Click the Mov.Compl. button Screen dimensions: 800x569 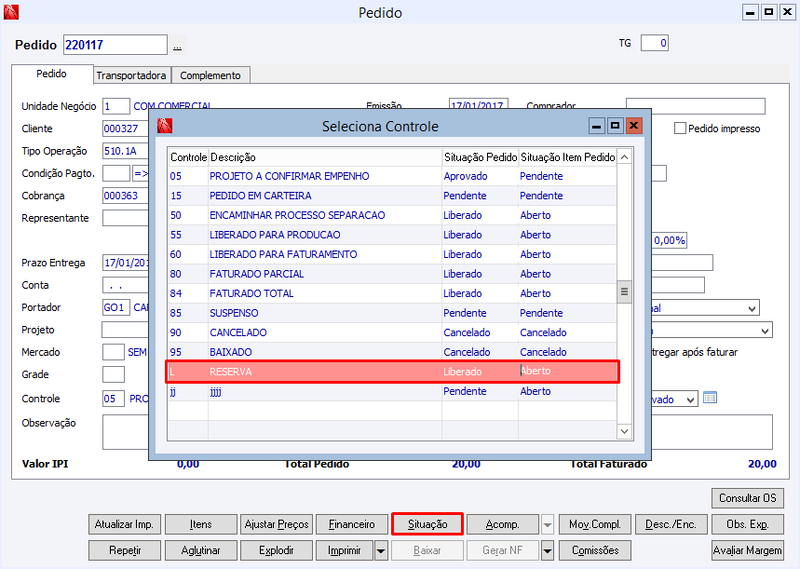pos(595,524)
